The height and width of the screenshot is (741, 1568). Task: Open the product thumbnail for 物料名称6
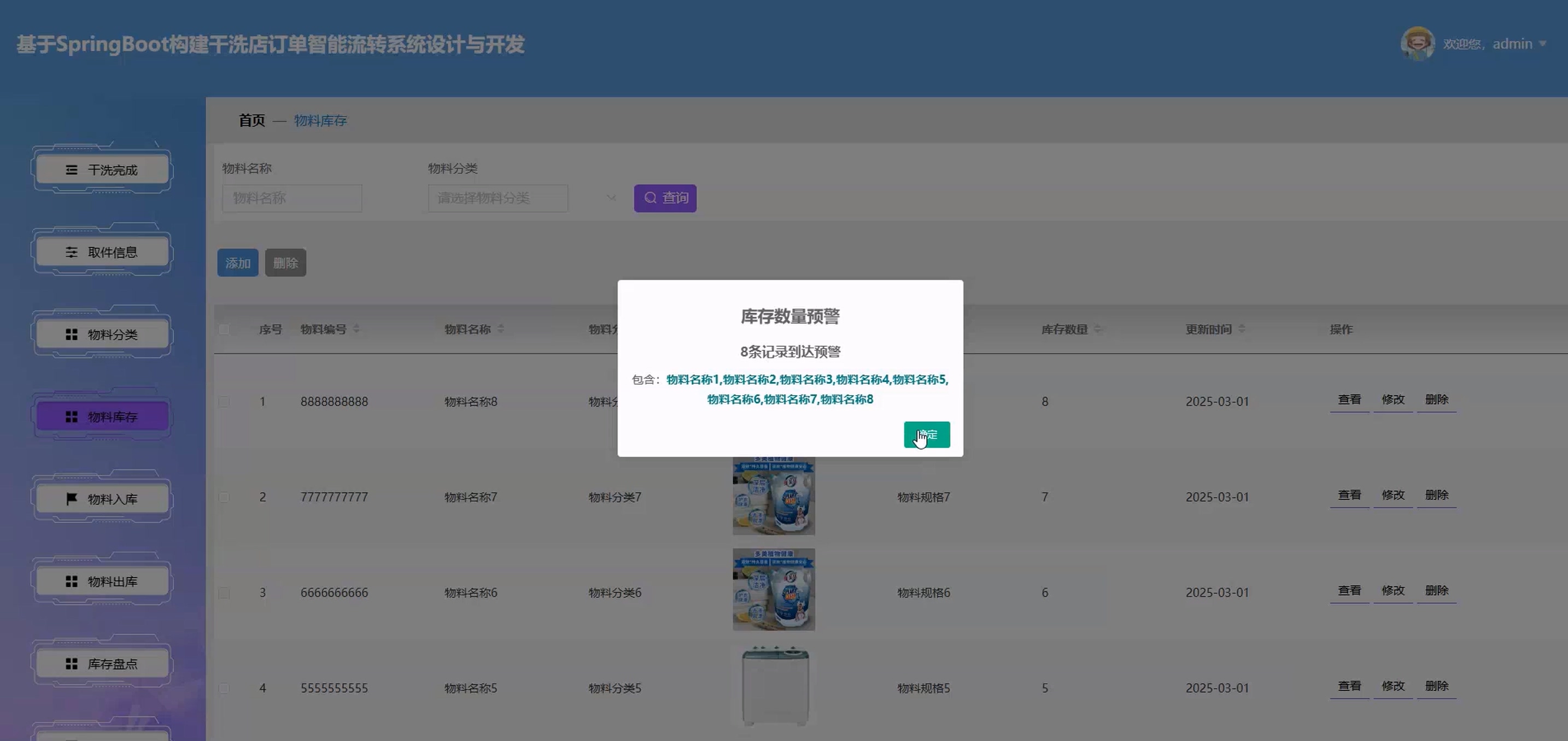tap(774, 590)
